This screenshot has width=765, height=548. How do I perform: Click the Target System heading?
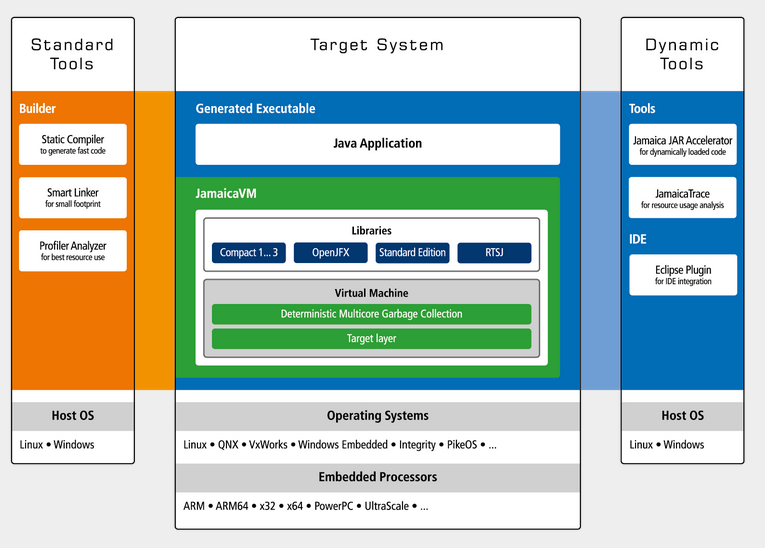(x=377, y=45)
